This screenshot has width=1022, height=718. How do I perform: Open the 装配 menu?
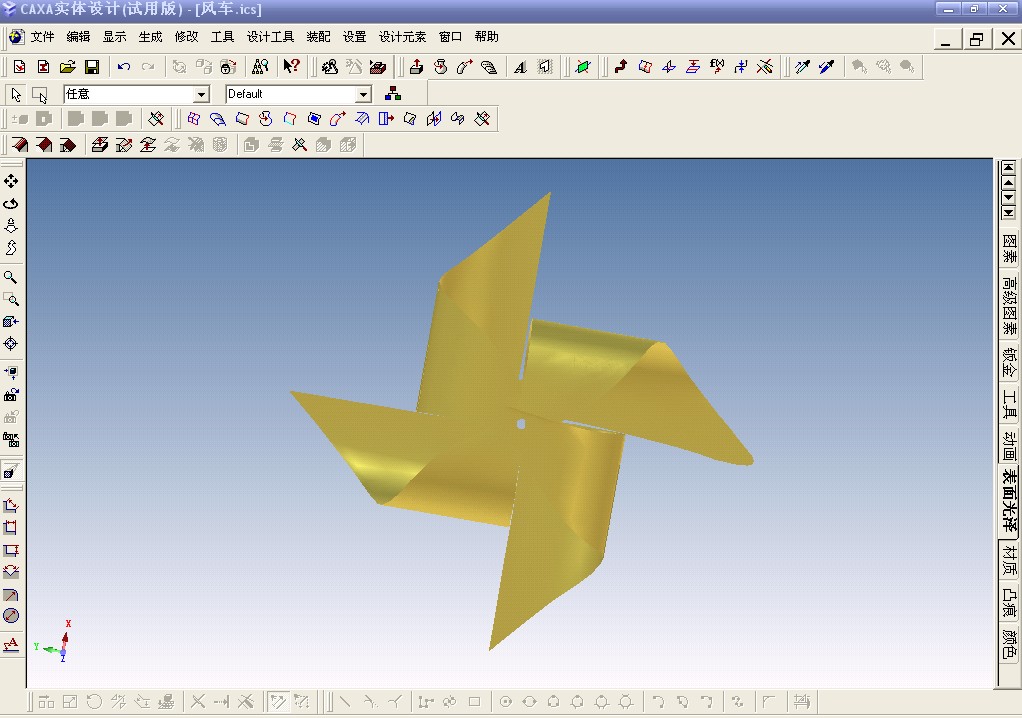(x=319, y=37)
